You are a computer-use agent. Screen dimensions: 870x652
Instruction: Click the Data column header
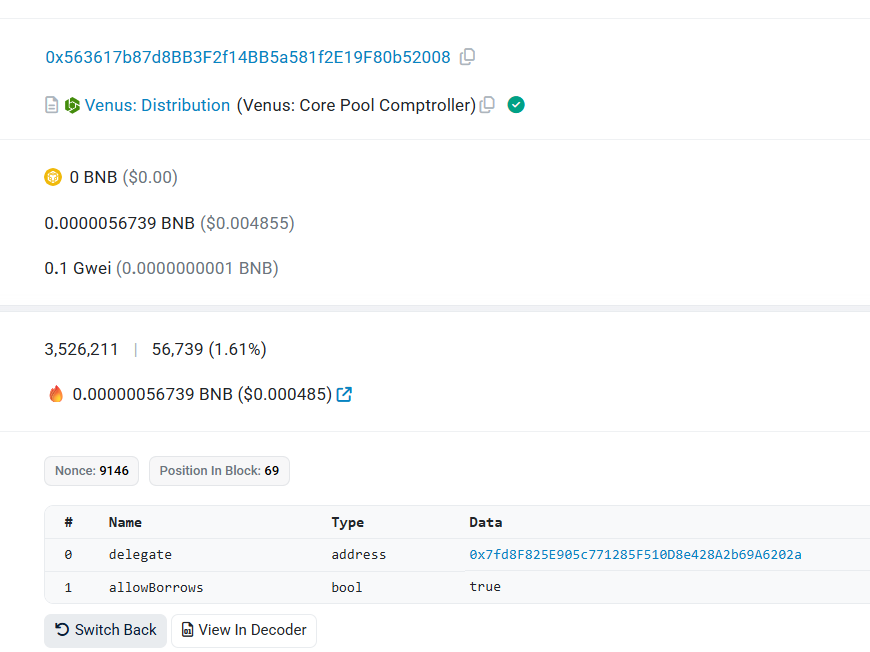click(485, 522)
